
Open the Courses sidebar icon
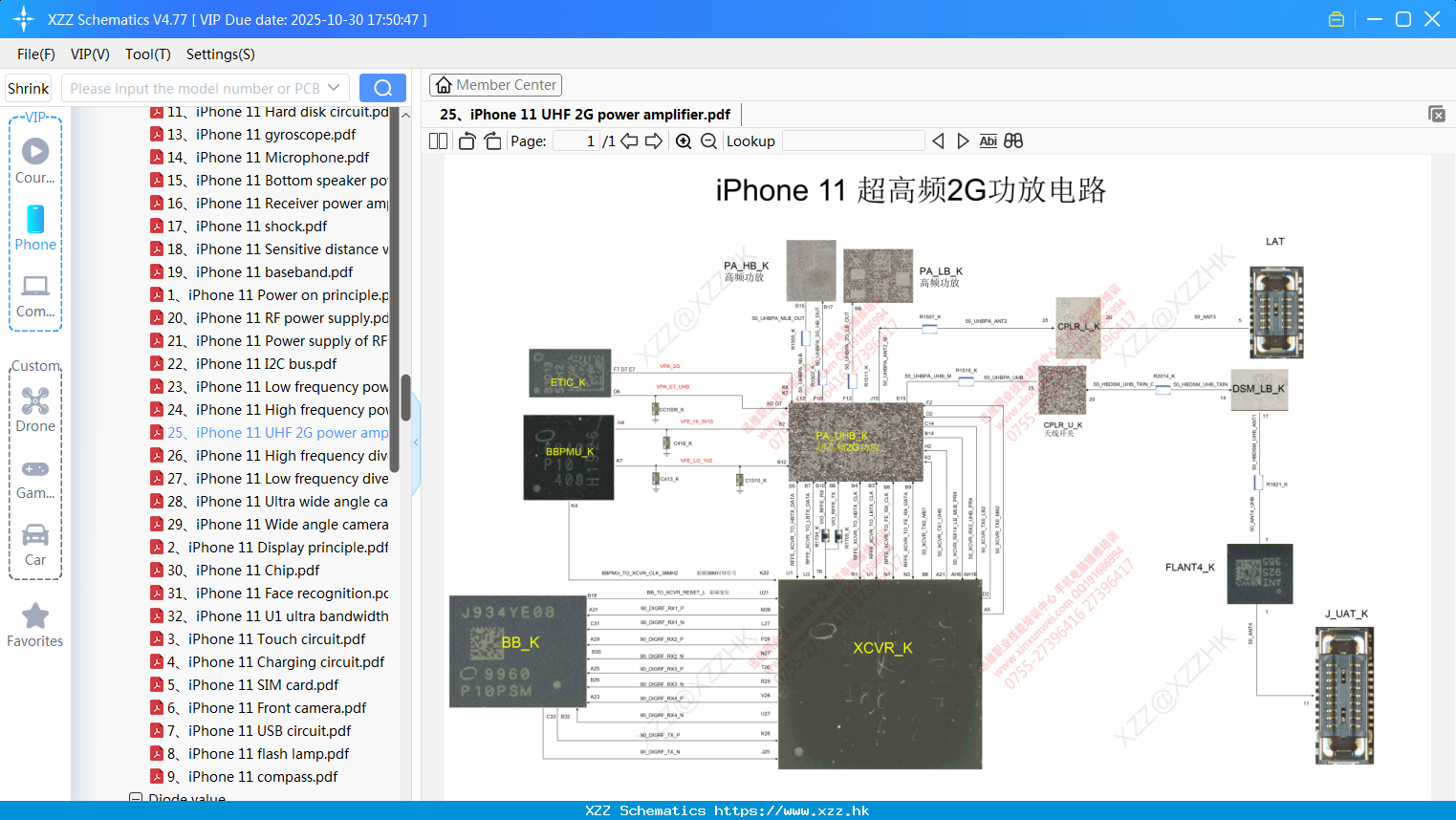coord(35,162)
